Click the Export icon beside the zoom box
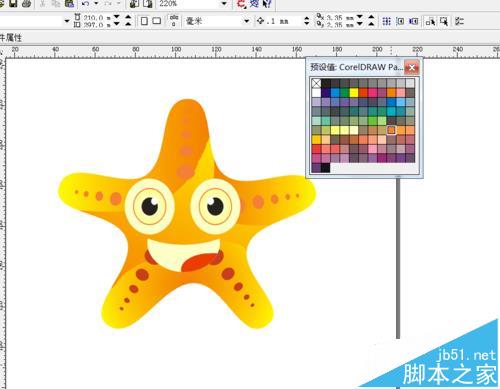Image resolution: width=500 pixels, height=389 pixels. 148,3
